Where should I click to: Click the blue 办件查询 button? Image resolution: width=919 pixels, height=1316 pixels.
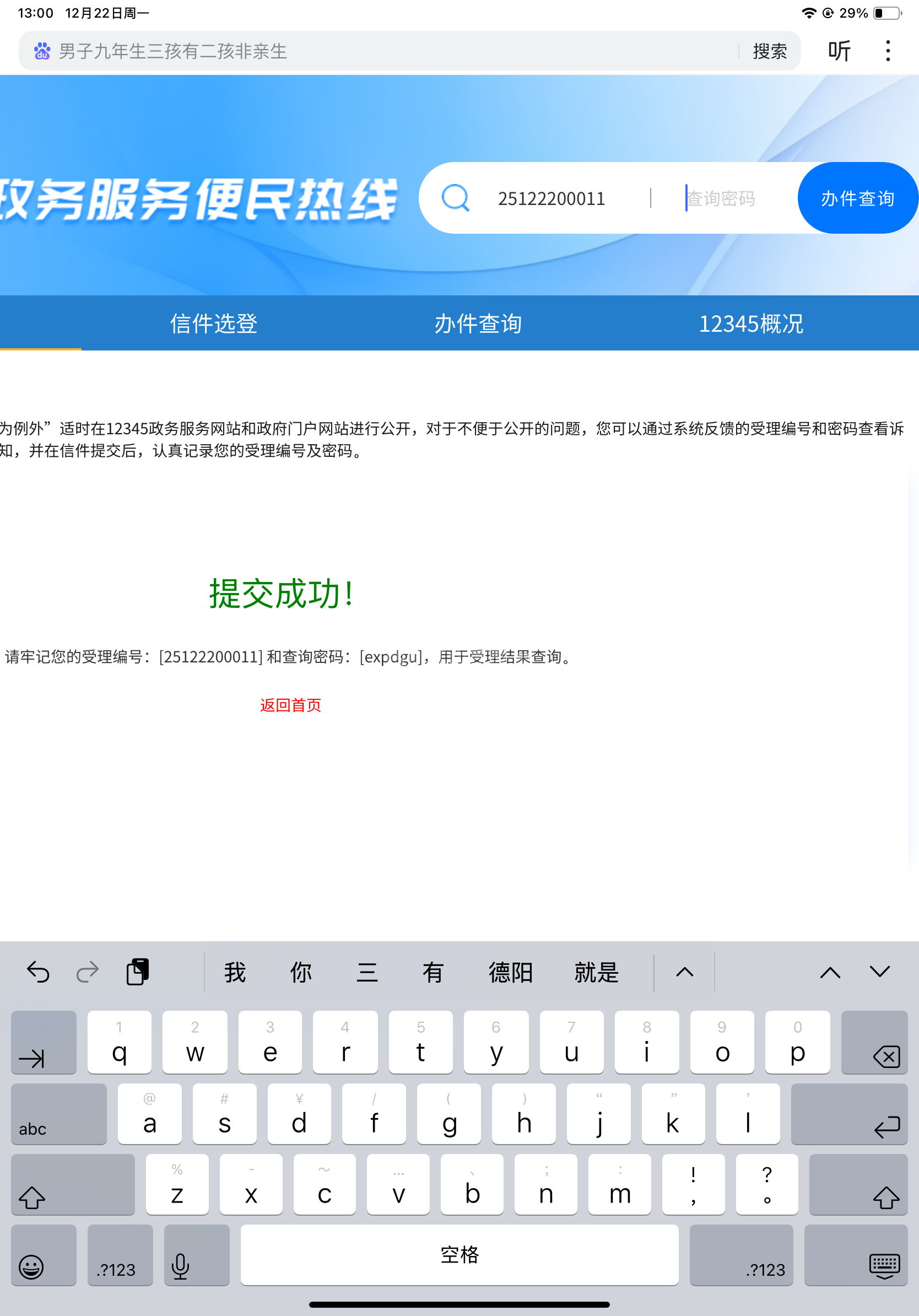point(857,198)
